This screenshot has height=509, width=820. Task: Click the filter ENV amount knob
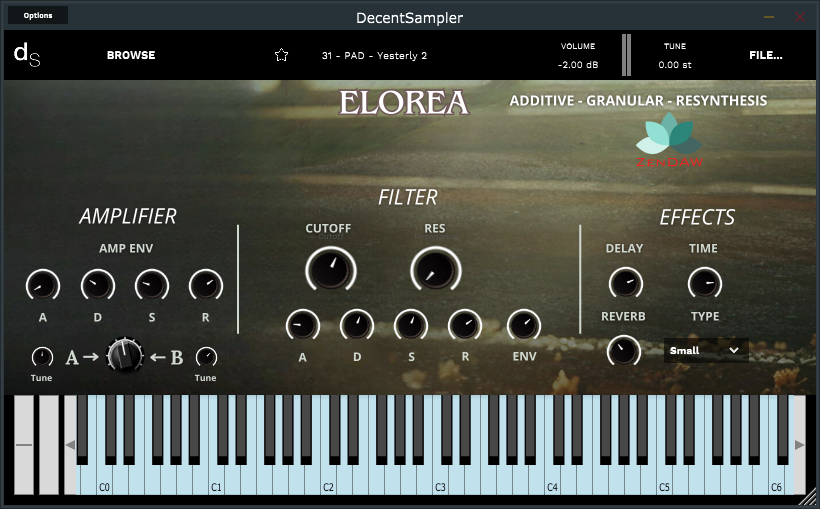point(524,325)
